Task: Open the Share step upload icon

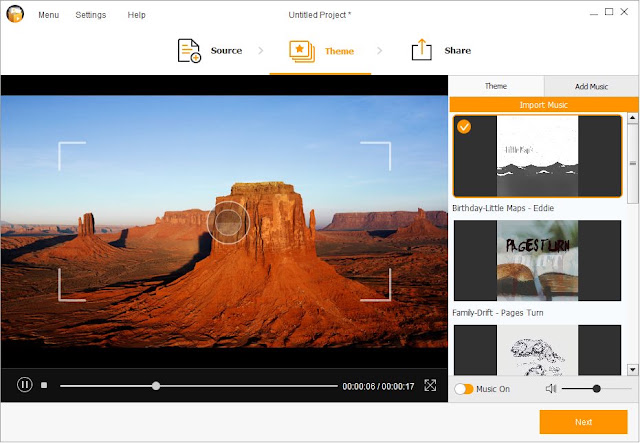Action: pyautogui.click(x=422, y=50)
